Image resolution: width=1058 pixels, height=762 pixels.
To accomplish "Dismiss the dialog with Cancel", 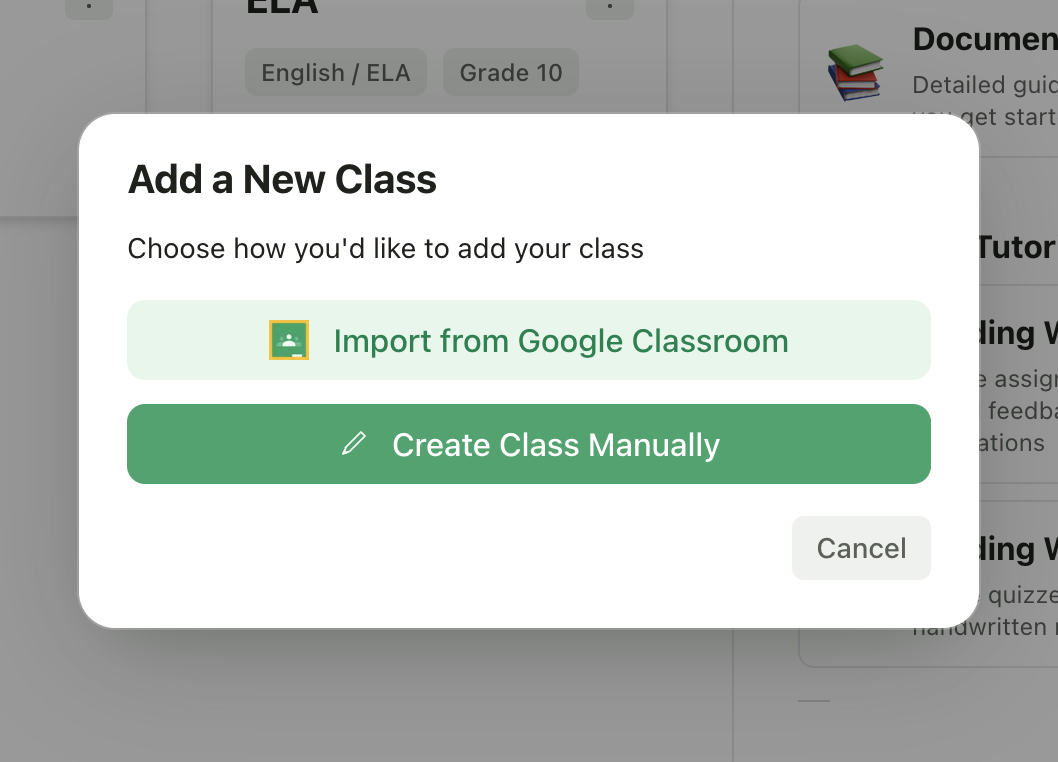I will point(861,548).
